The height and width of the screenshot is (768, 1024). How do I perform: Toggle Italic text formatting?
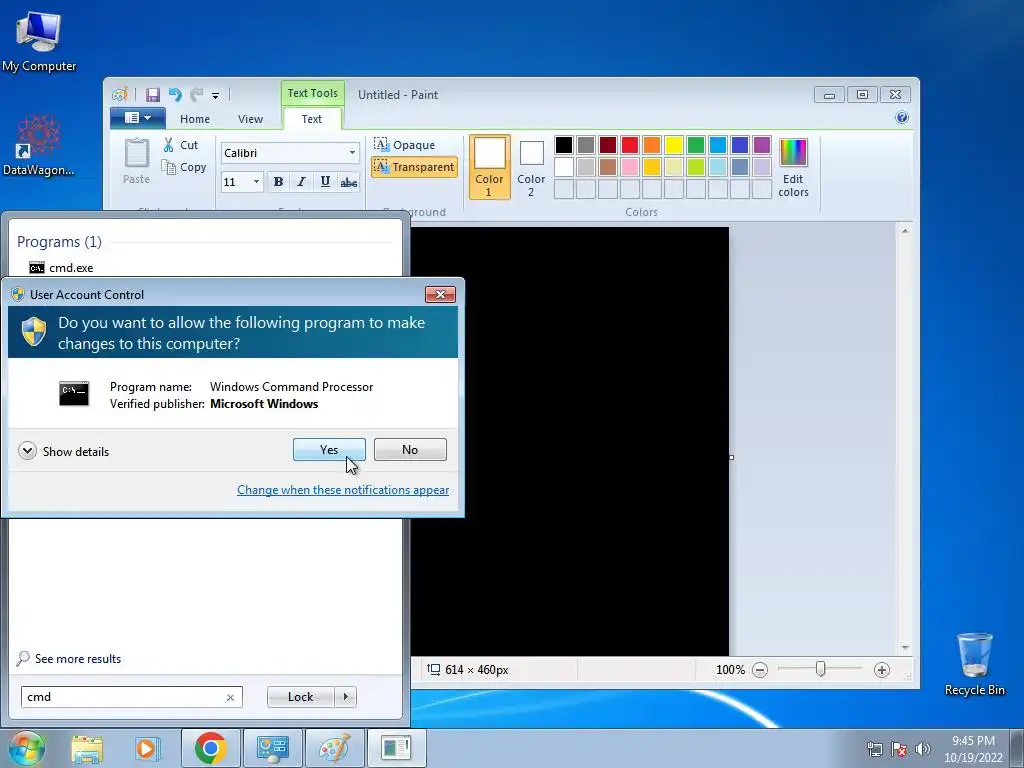[301, 182]
